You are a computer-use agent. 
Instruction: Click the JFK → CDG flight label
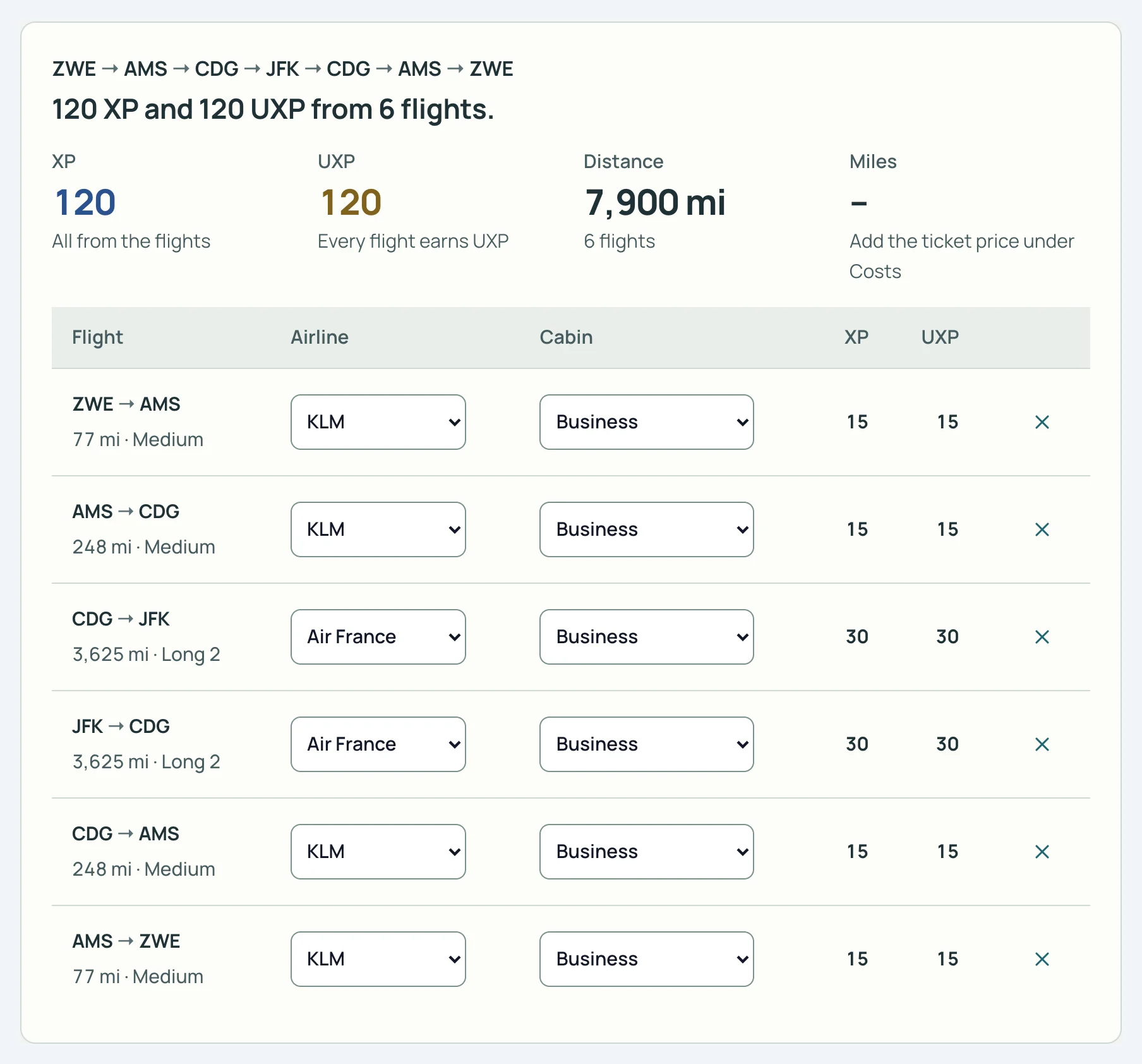121,727
